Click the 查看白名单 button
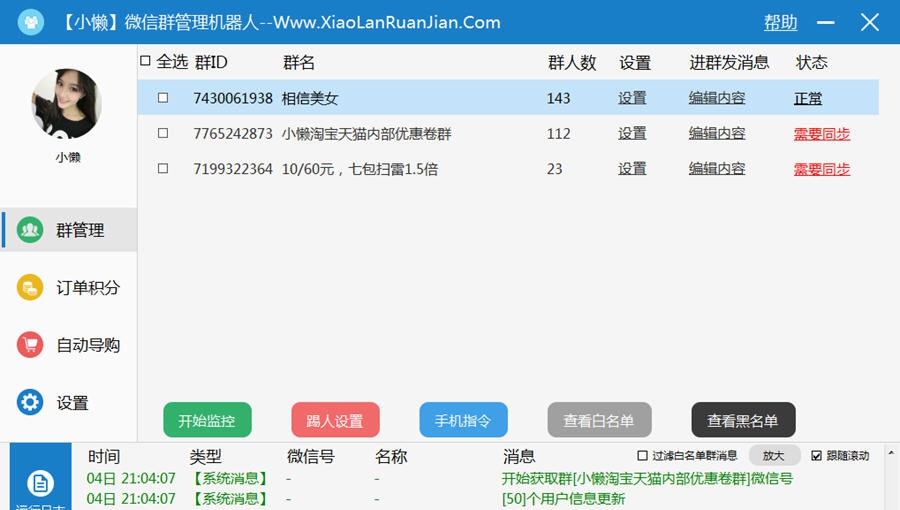The width and height of the screenshot is (900, 510). [599, 420]
